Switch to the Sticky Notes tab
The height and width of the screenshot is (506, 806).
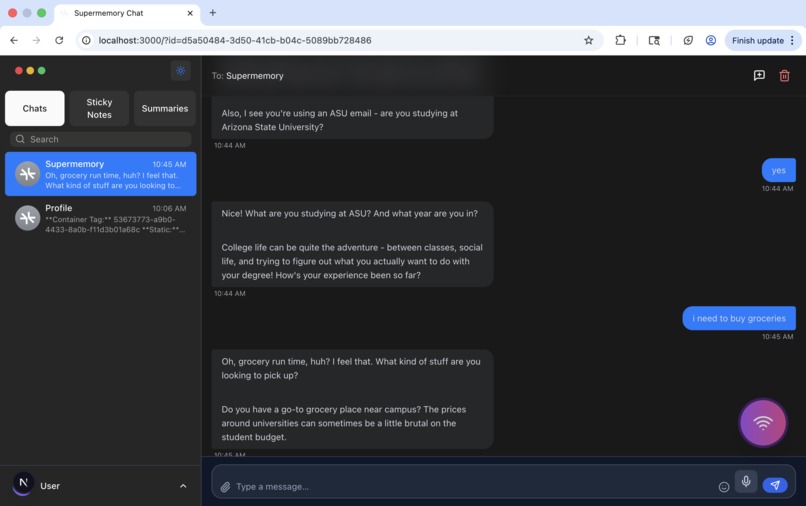point(99,109)
